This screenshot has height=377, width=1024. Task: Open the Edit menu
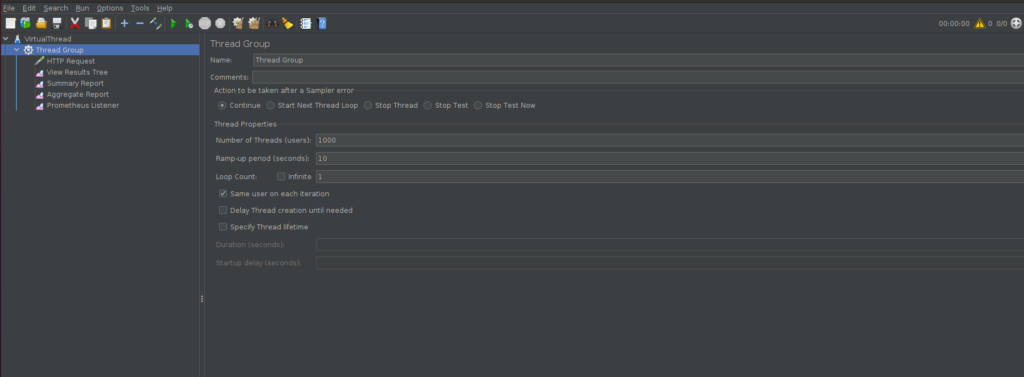[x=29, y=8]
